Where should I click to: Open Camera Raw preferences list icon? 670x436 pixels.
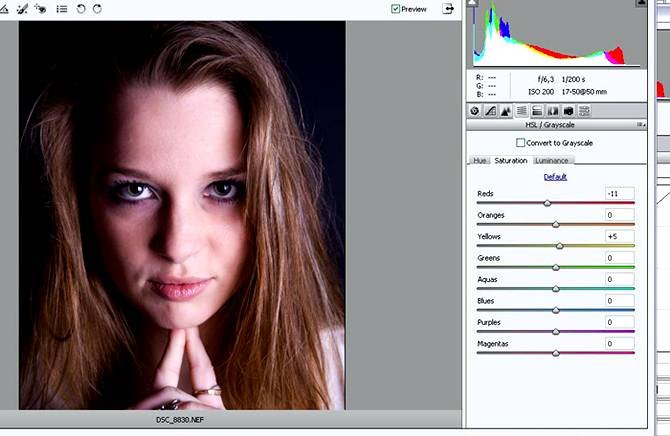click(x=62, y=9)
